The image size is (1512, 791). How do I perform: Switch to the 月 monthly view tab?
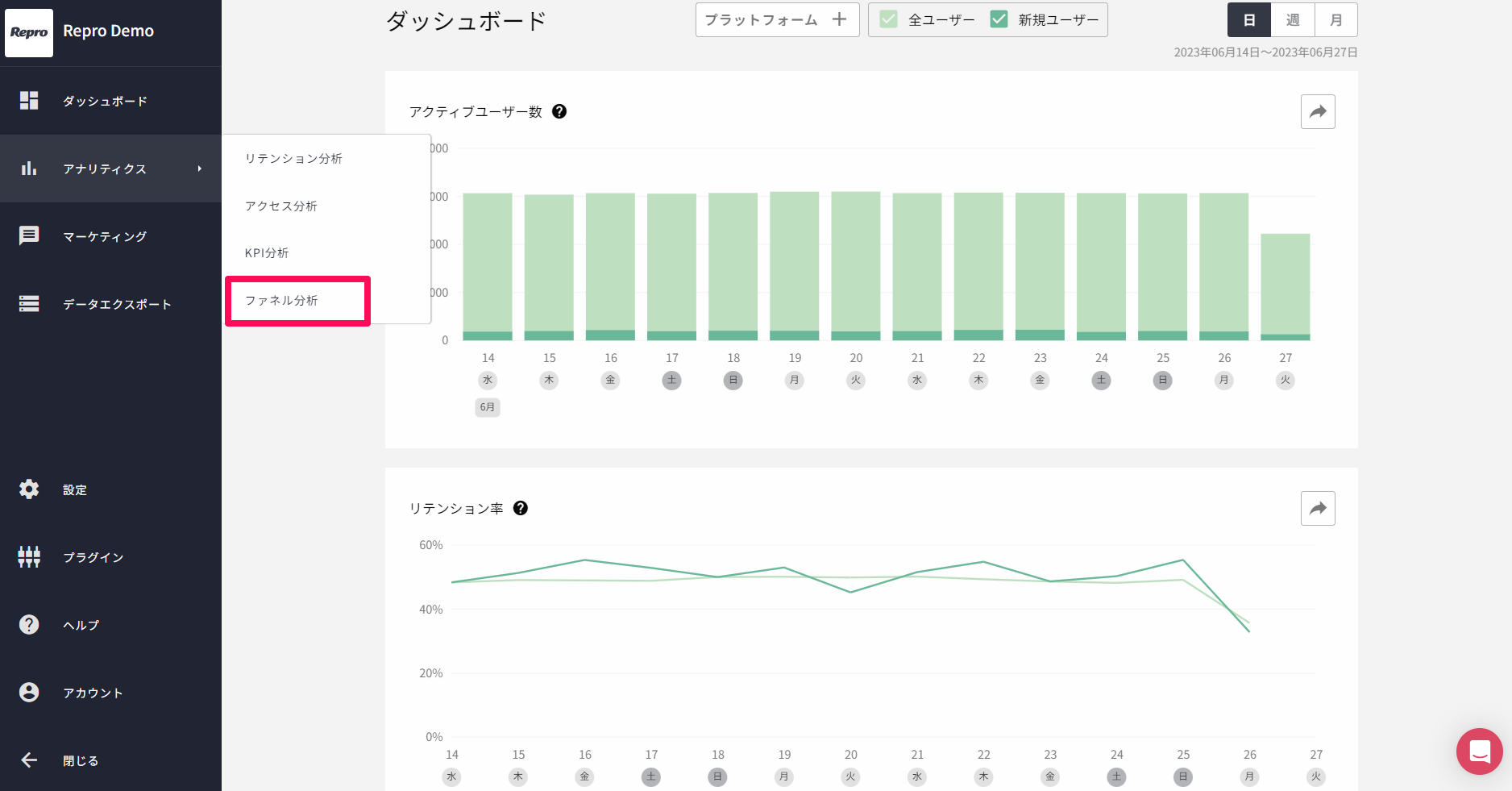pyautogui.click(x=1336, y=20)
